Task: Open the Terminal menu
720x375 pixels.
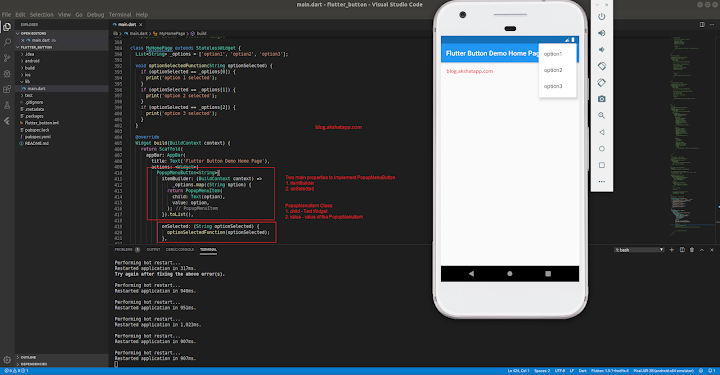Action: [x=120, y=15]
